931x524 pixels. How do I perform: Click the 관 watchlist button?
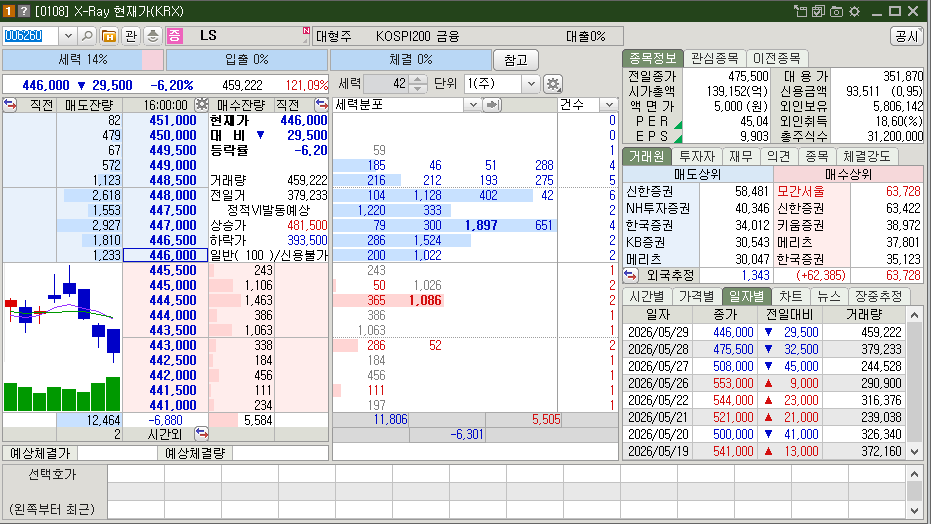click(131, 36)
